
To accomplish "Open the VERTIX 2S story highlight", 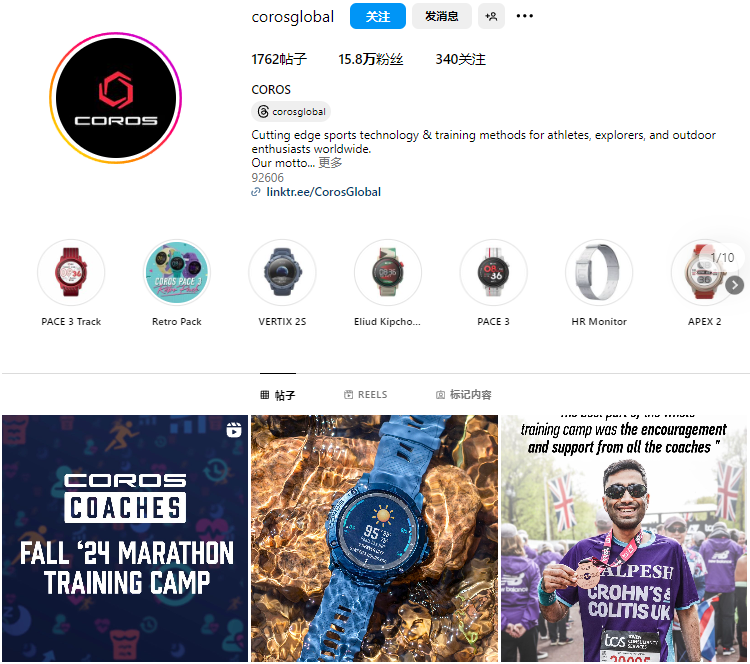I will click(x=282, y=283).
